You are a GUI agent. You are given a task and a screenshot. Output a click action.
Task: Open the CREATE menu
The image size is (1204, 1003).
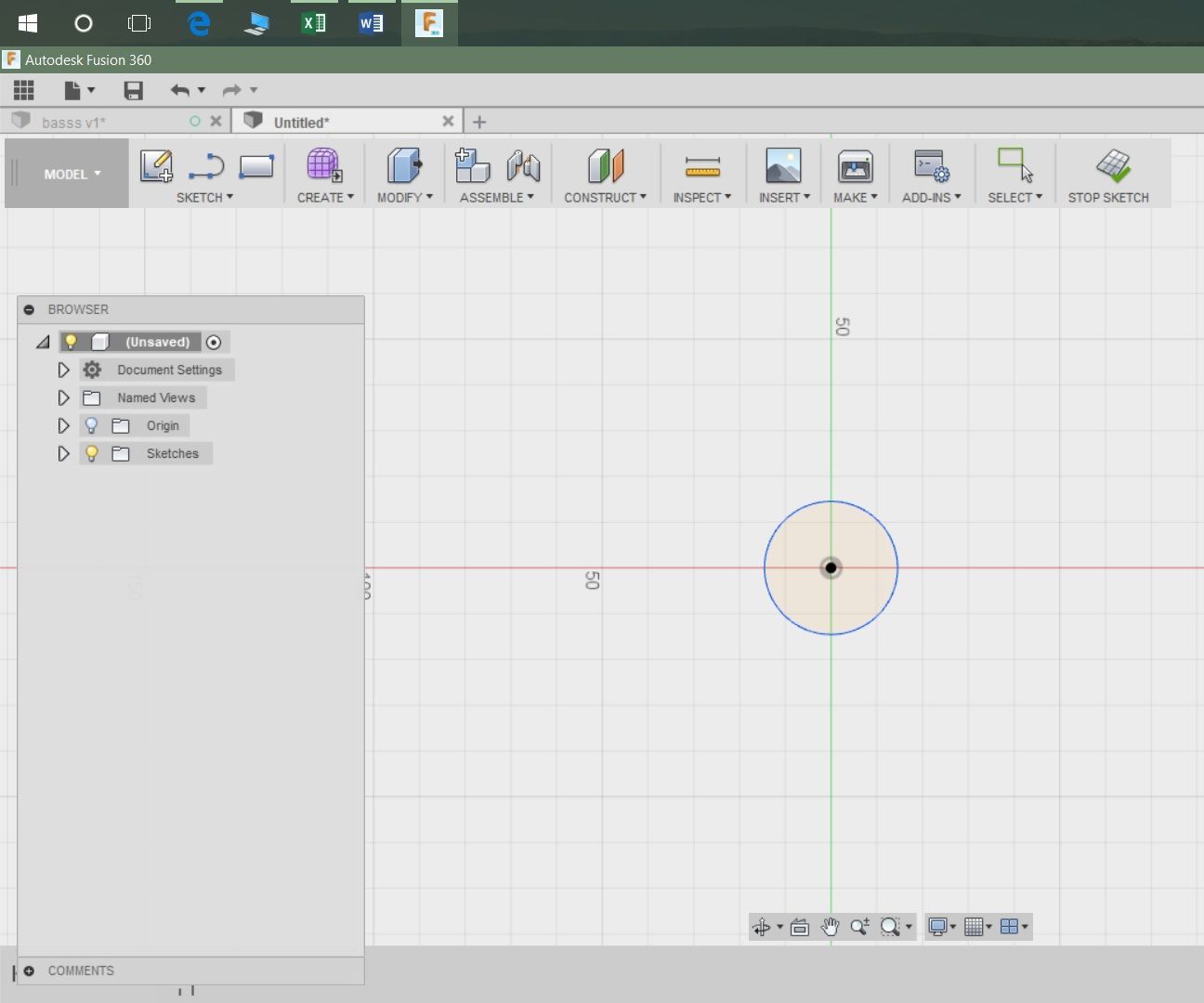(x=325, y=197)
